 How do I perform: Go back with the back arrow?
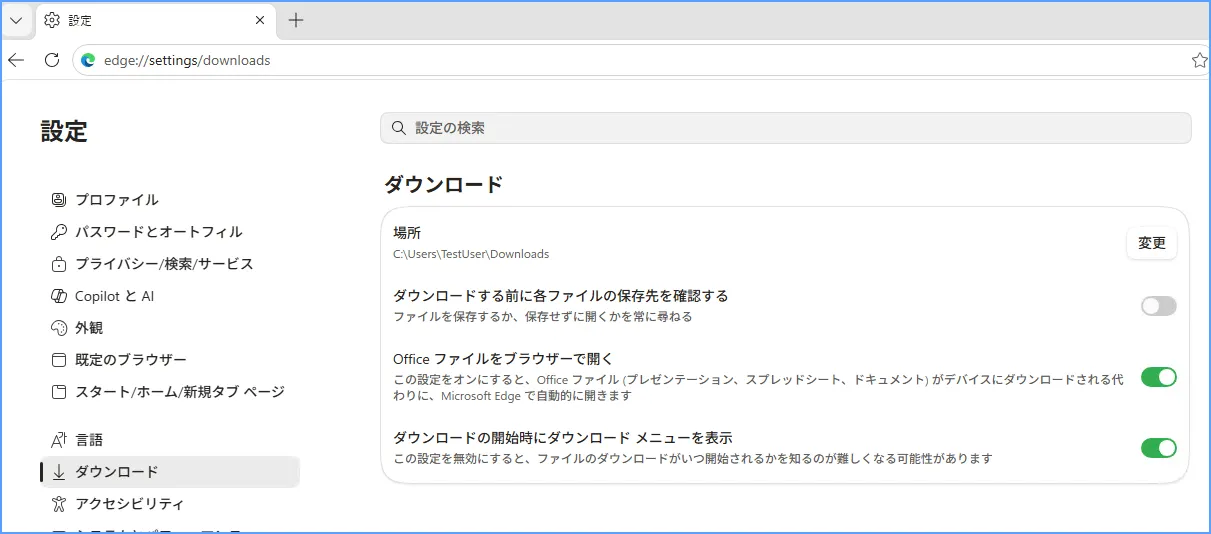pyautogui.click(x=16, y=60)
